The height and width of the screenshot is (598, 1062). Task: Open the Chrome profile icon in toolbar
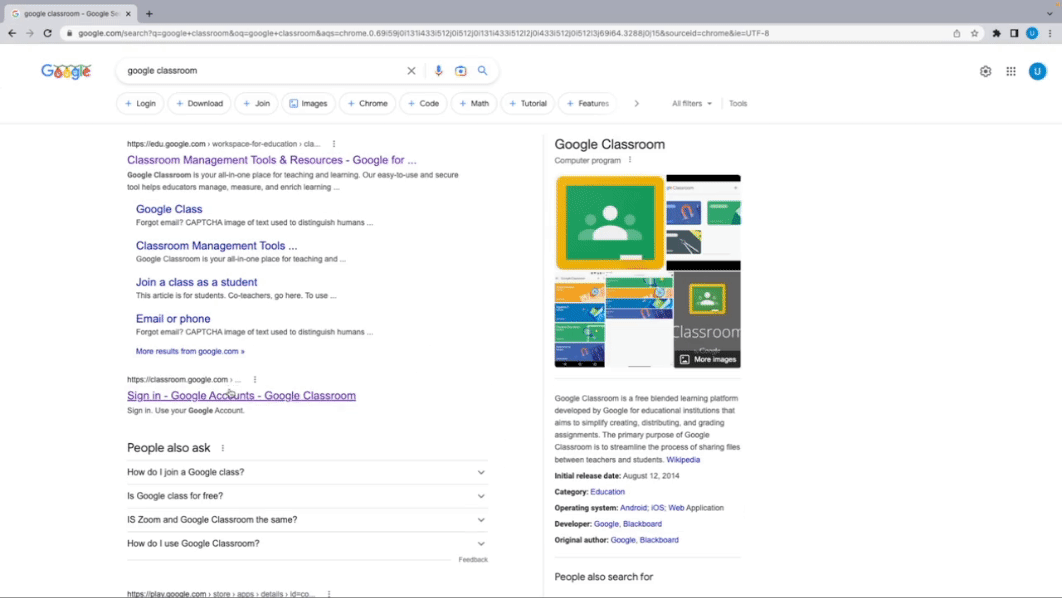pos(1032,33)
